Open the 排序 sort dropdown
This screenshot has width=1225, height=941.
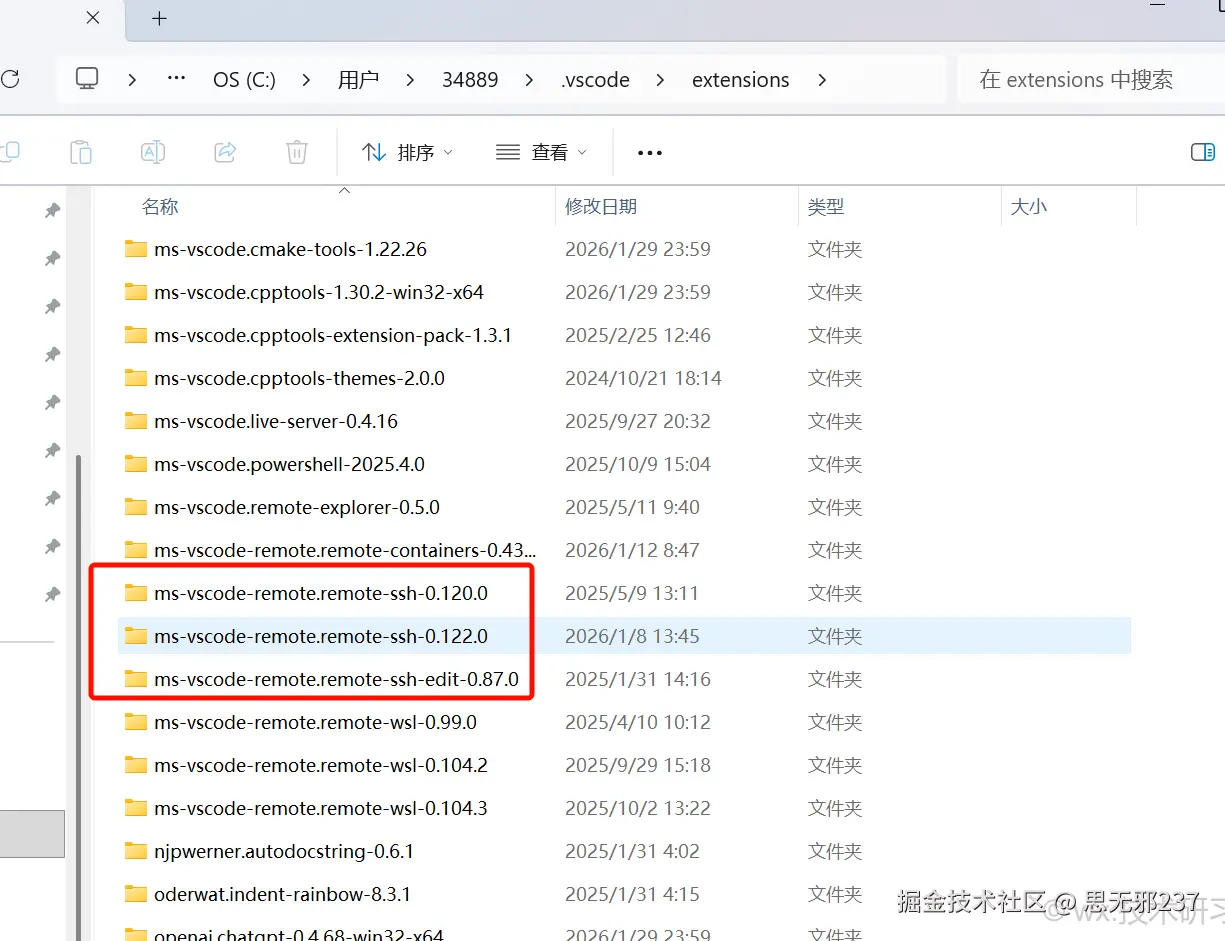tap(407, 152)
